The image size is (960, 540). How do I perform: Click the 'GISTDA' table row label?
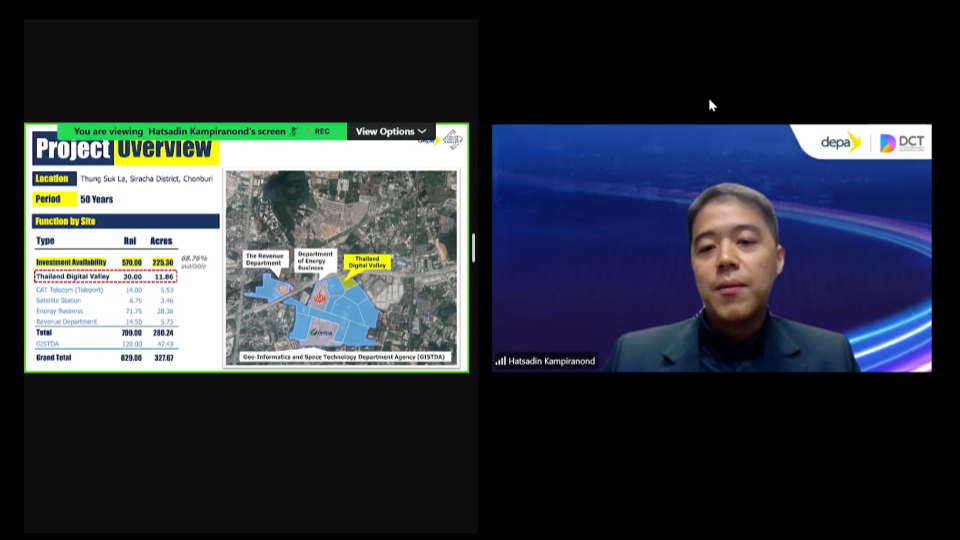coord(48,344)
